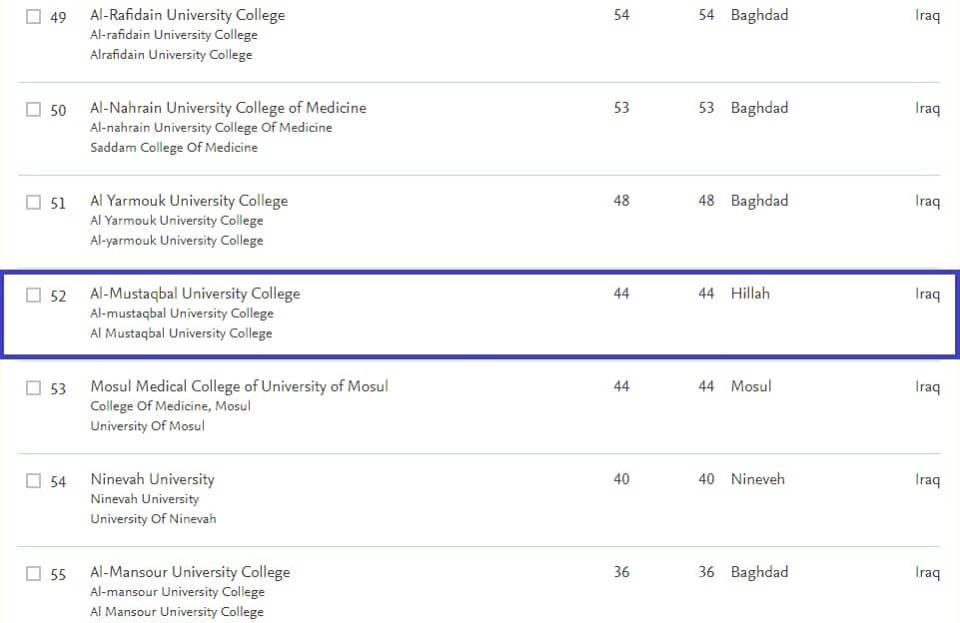The width and height of the screenshot is (960, 623).
Task: Click the first document count 48 for Al Yarmouk
Action: 621,201
